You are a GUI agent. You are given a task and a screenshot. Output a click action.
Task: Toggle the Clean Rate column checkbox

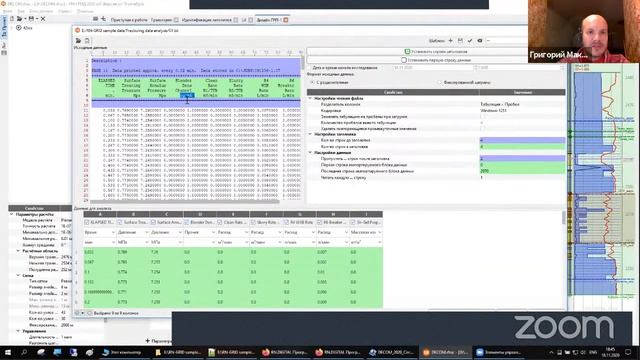(x=220, y=222)
